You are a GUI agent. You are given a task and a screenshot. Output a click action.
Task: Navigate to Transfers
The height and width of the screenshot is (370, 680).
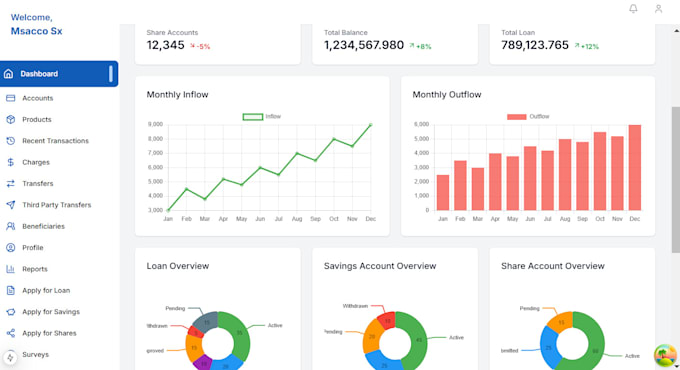click(x=38, y=183)
